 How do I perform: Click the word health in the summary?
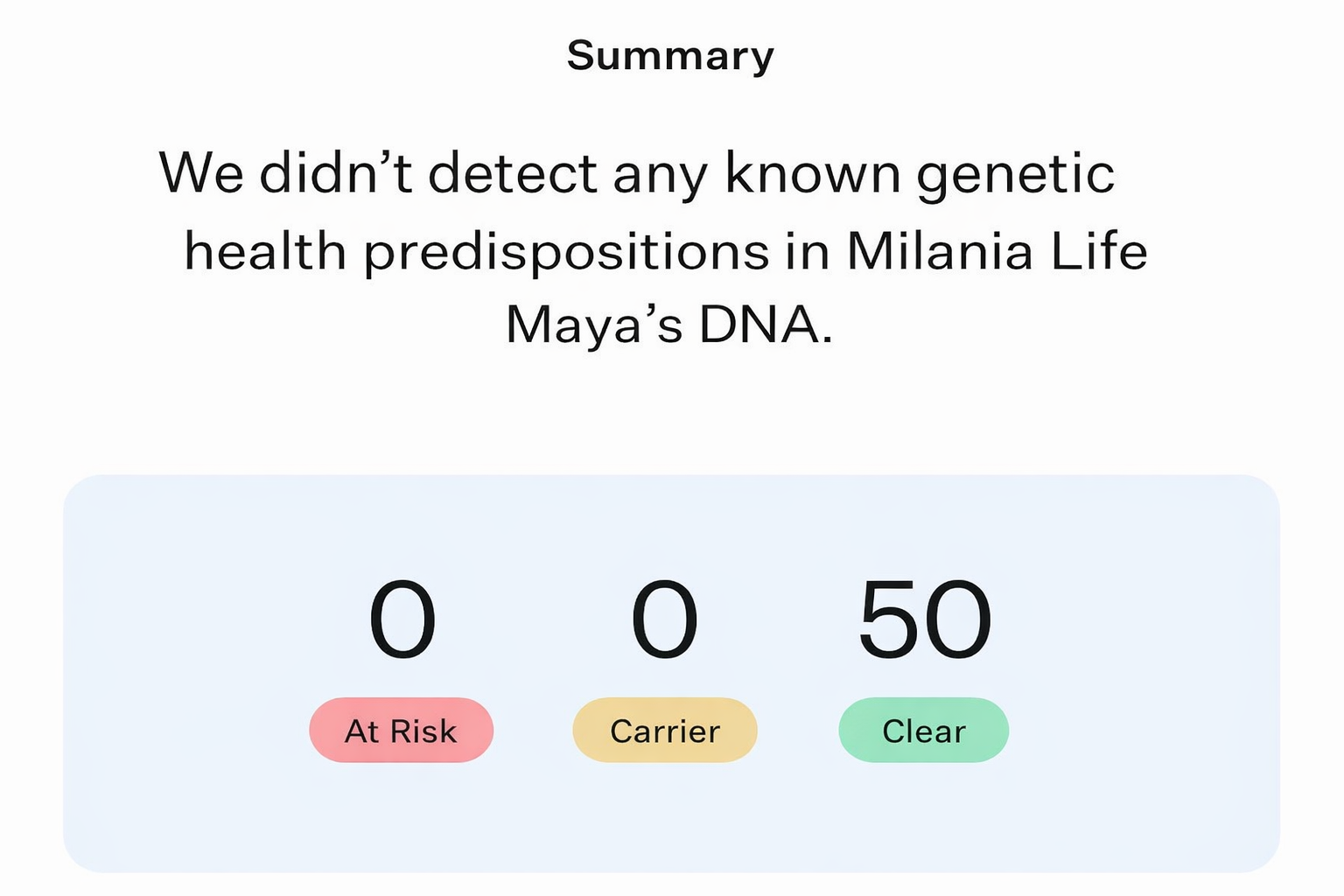point(265,251)
